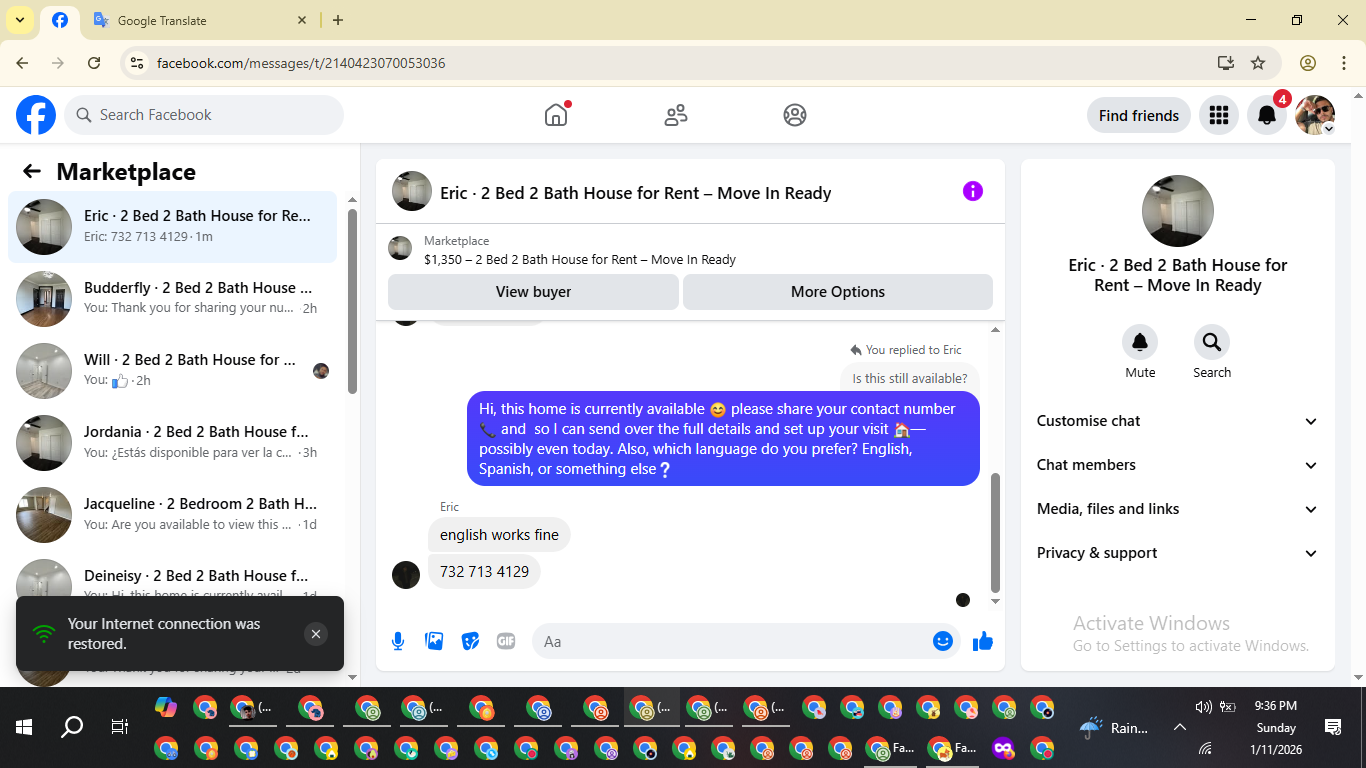Open Eric's listing thumbnail in right panel
Image resolution: width=1366 pixels, height=768 pixels.
1178,211
